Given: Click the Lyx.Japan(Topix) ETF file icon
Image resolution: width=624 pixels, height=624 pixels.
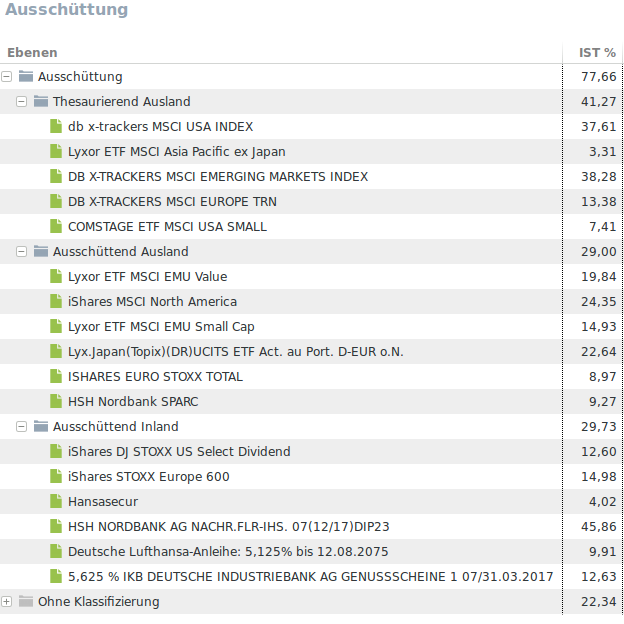Looking at the screenshot, I should click(x=56, y=351).
